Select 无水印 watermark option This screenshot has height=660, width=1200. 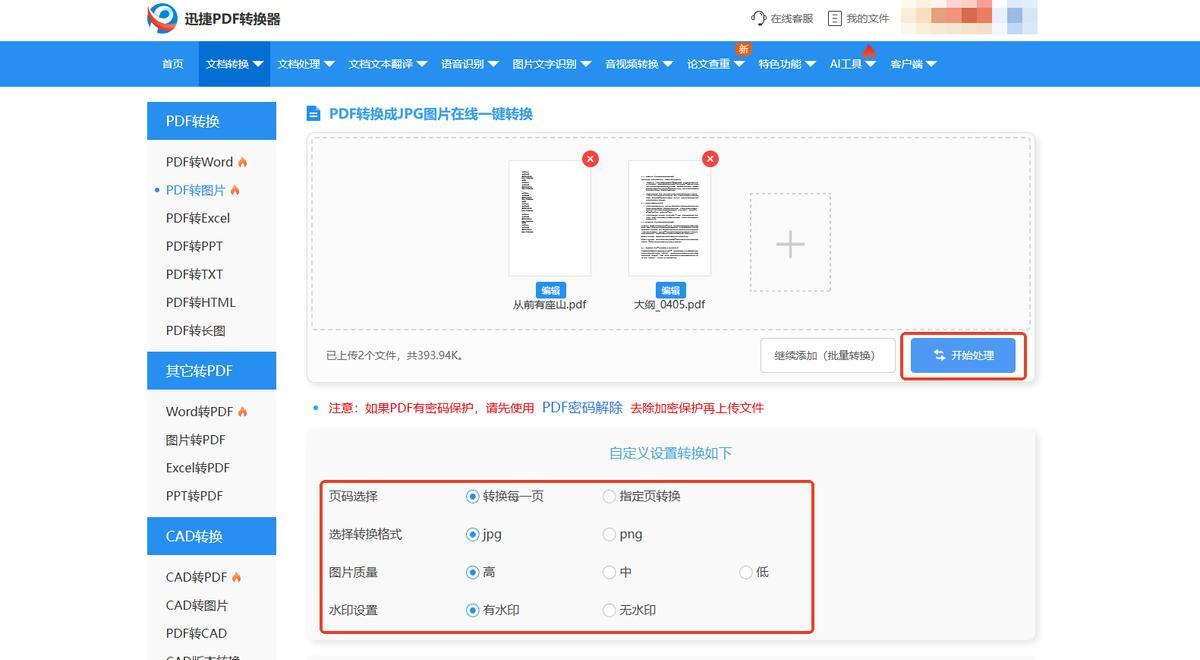click(x=609, y=610)
